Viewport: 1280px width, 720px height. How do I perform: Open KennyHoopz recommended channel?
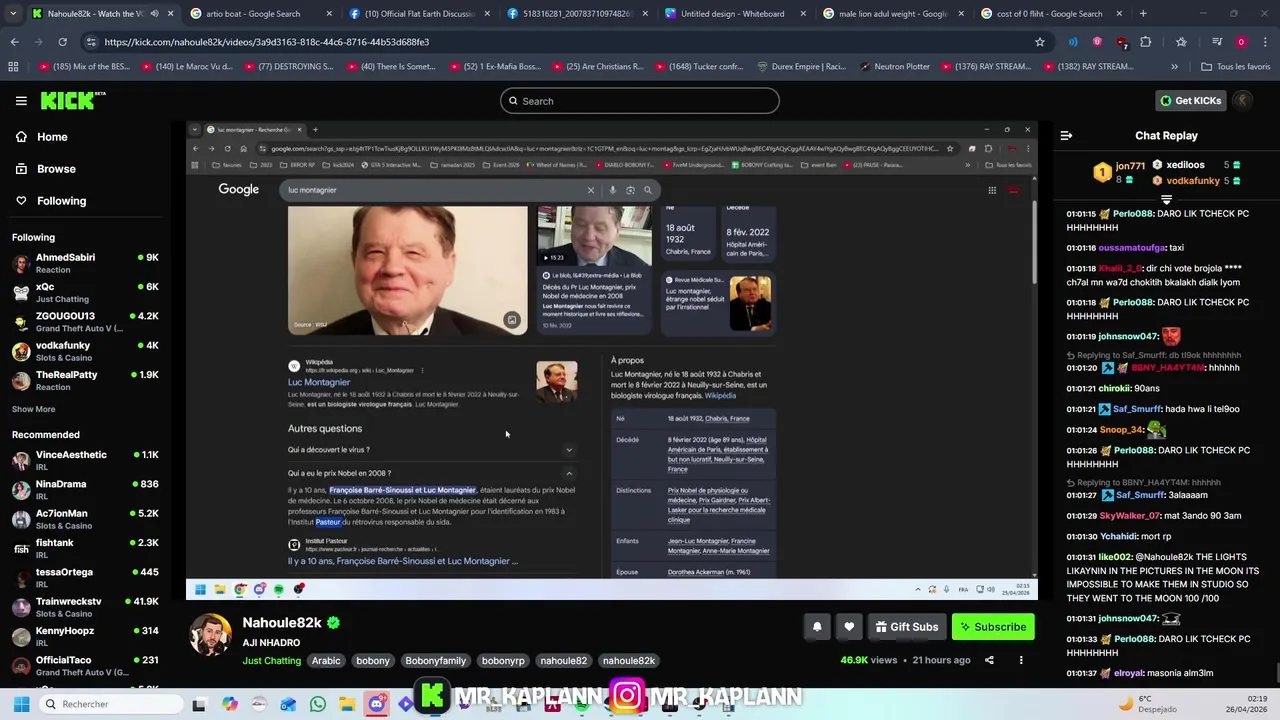[x=85, y=637]
